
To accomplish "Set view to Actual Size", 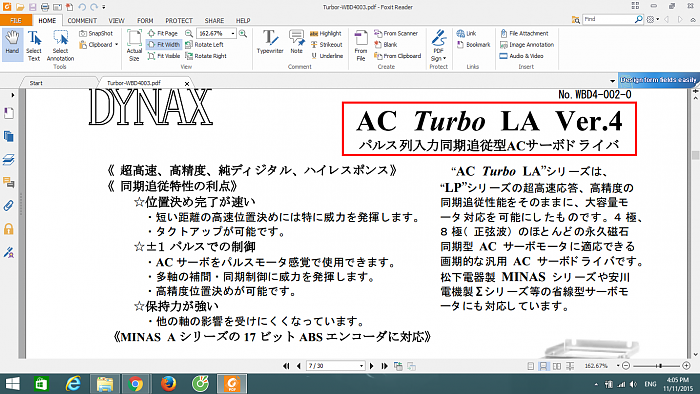I will [x=134, y=45].
